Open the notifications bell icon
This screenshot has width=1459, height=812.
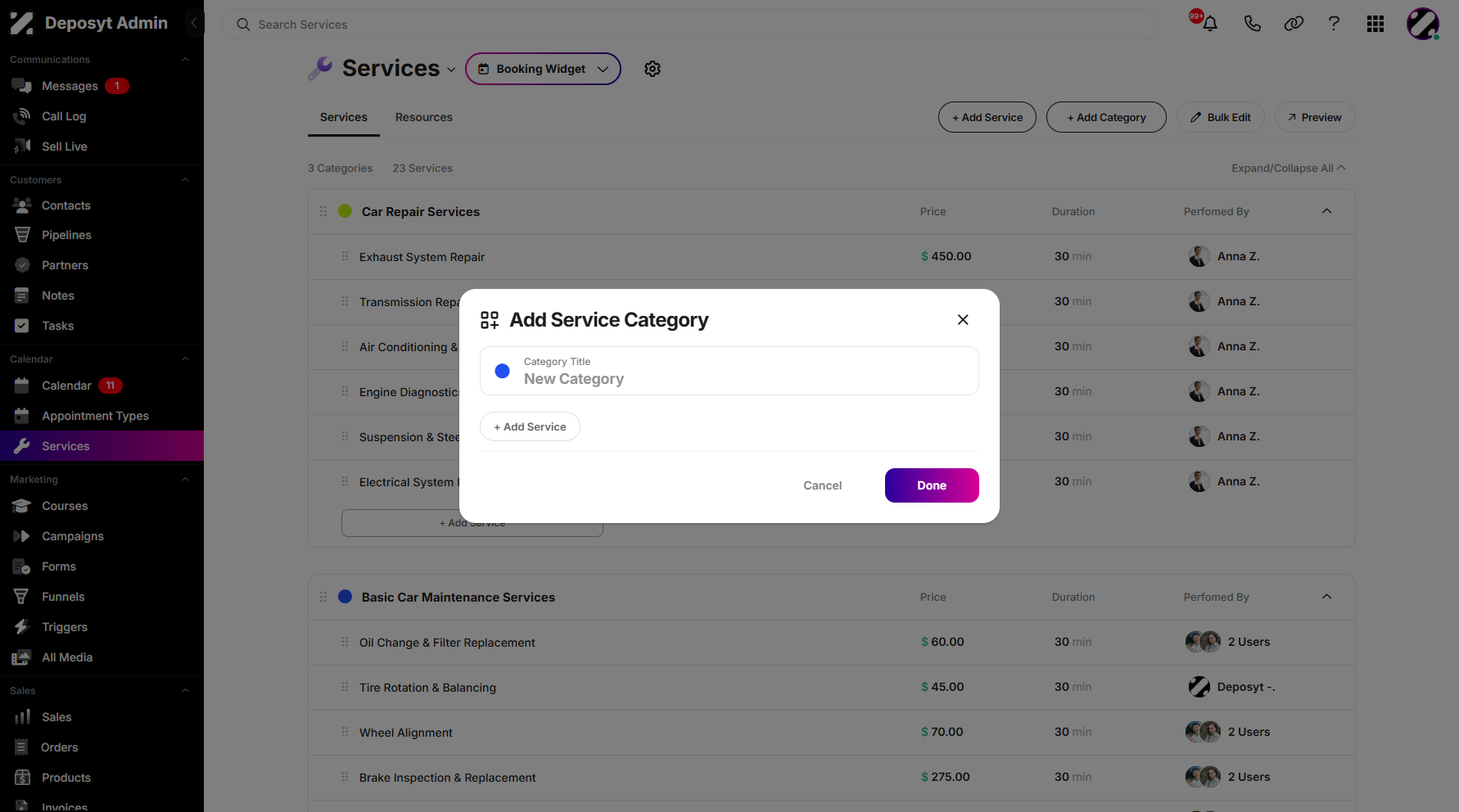[1209, 24]
